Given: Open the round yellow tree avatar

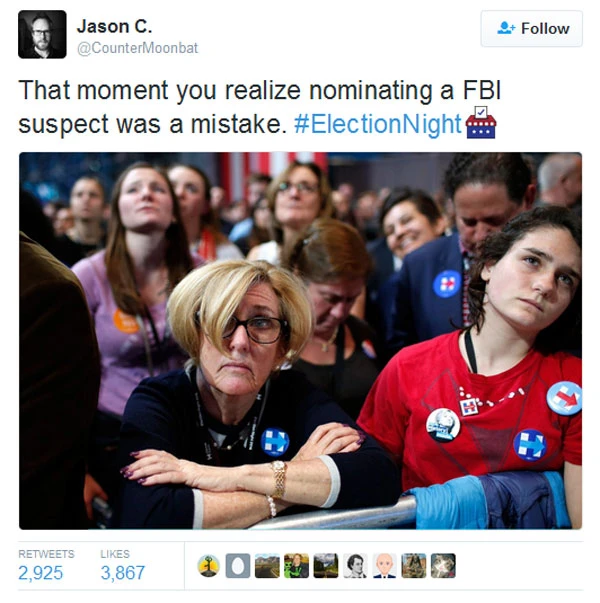Looking at the screenshot, I should click(x=208, y=566).
